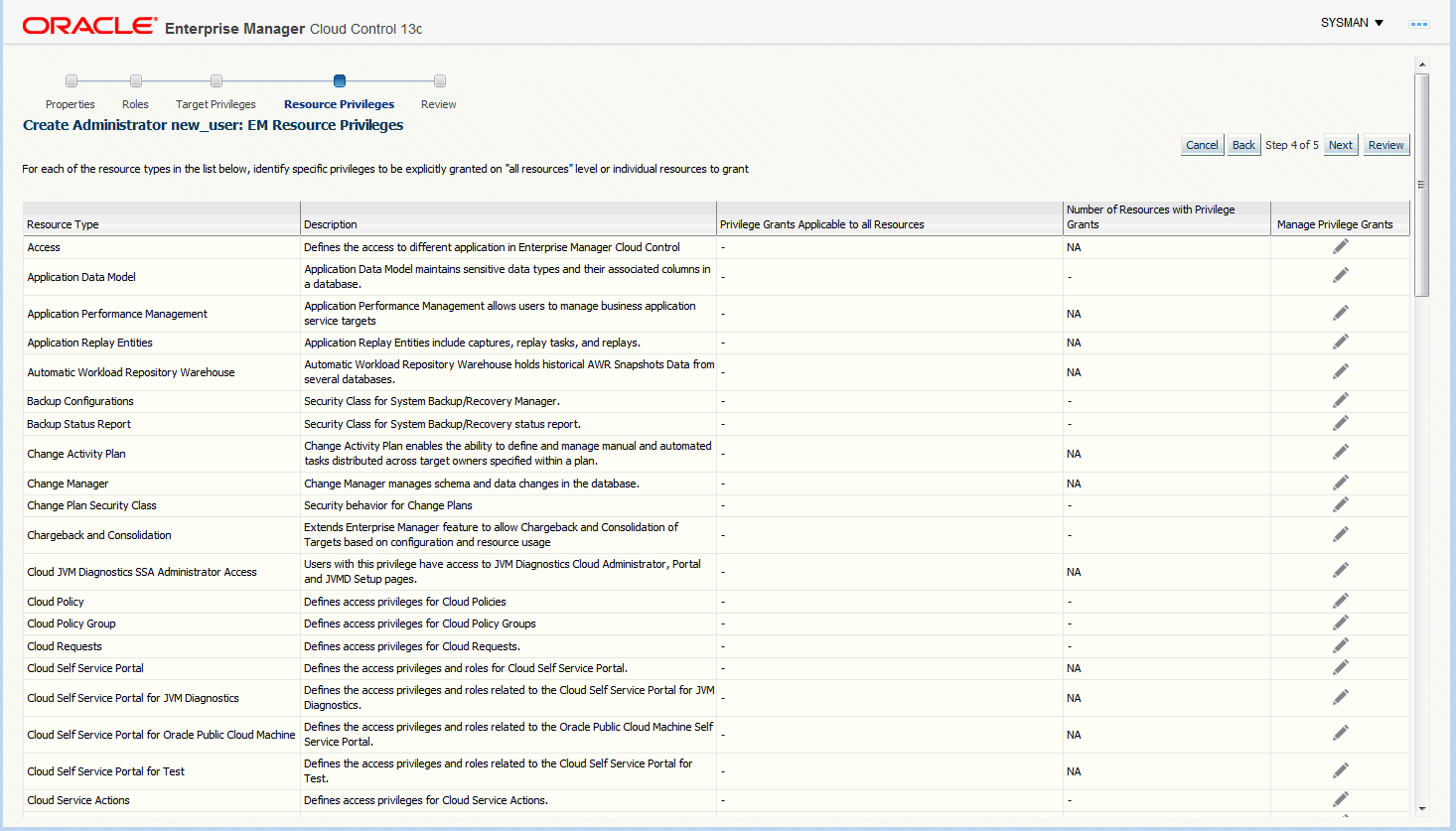
Task: Edit Cloud Self Service Portal privilege grants
Action: point(1340,667)
